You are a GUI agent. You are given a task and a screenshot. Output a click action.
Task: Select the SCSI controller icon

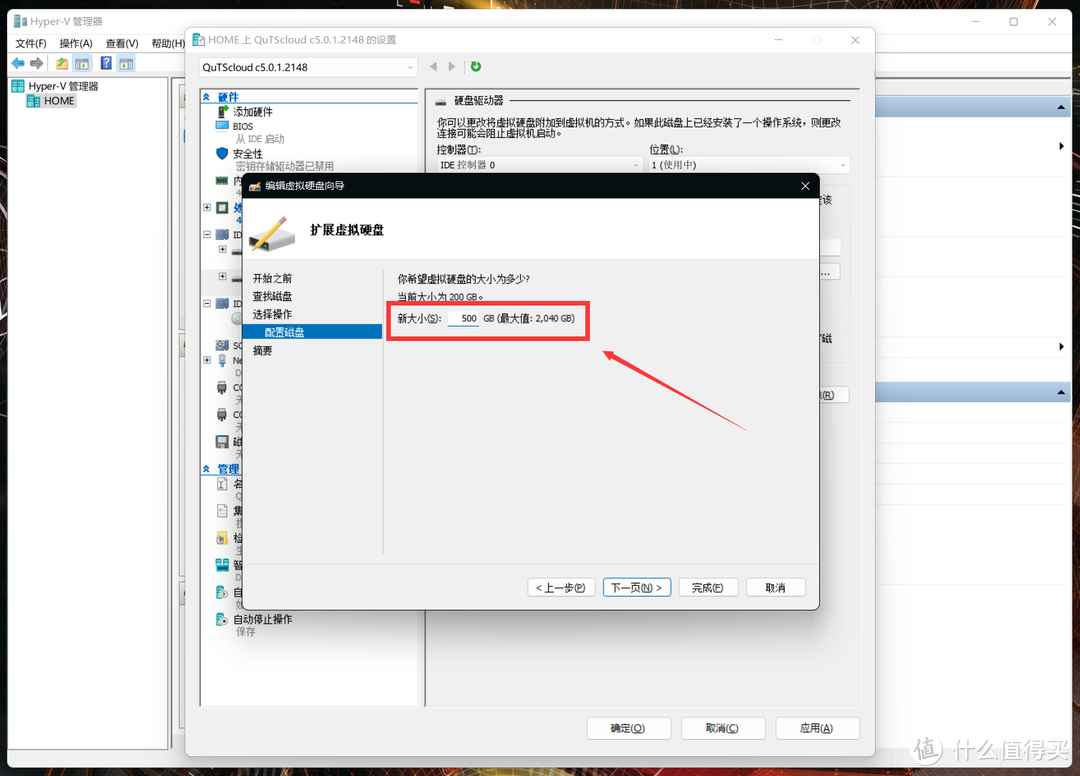coord(222,345)
